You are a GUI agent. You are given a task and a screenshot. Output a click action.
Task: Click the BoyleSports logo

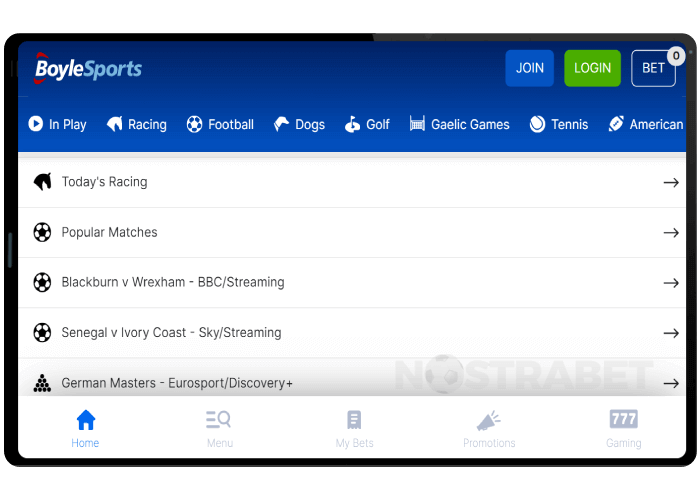(x=88, y=68)
